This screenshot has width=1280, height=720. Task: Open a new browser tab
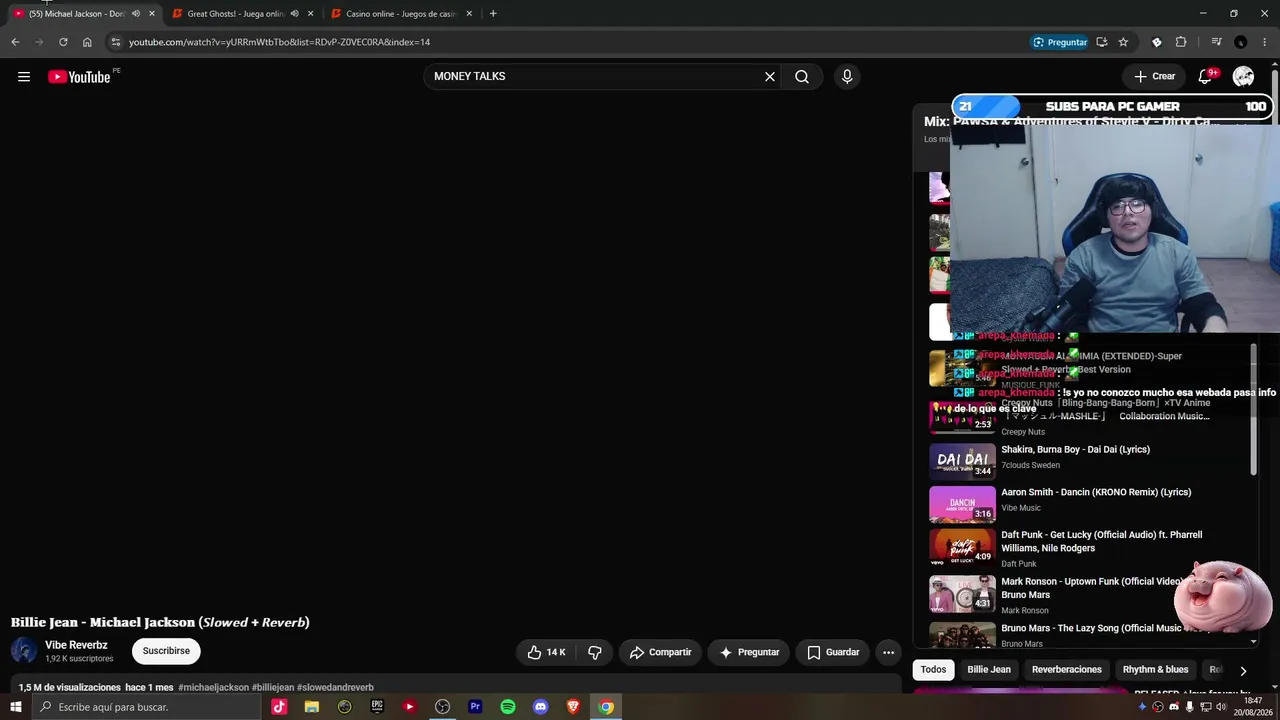(x=493, y=14)
